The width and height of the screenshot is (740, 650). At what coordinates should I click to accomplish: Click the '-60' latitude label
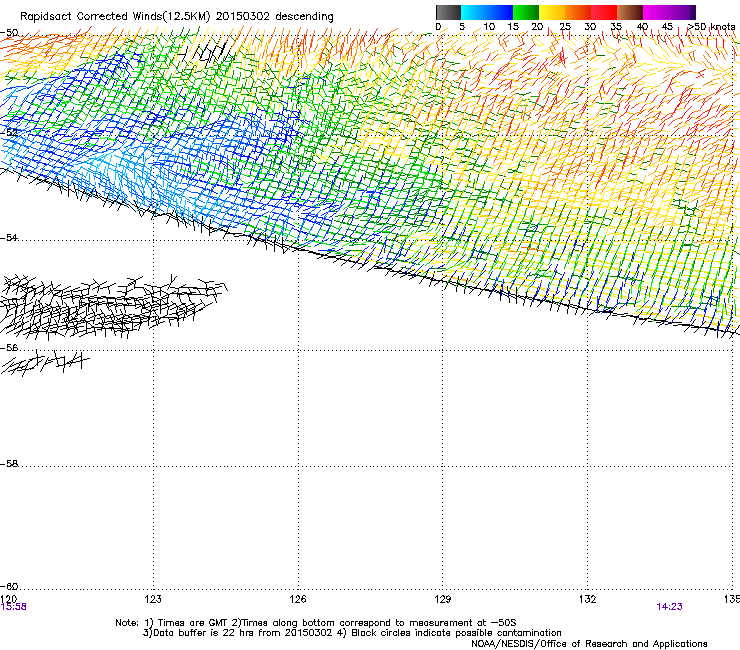pos(9,586)
